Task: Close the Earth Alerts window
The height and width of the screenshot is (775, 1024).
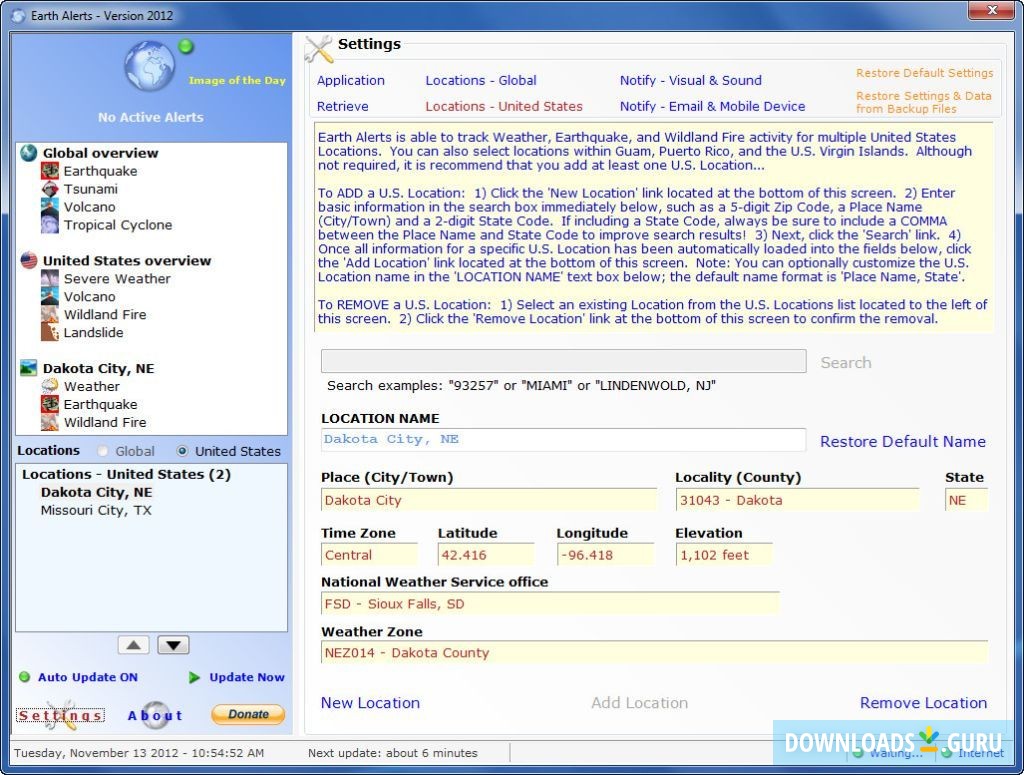Action: point(991,10)
